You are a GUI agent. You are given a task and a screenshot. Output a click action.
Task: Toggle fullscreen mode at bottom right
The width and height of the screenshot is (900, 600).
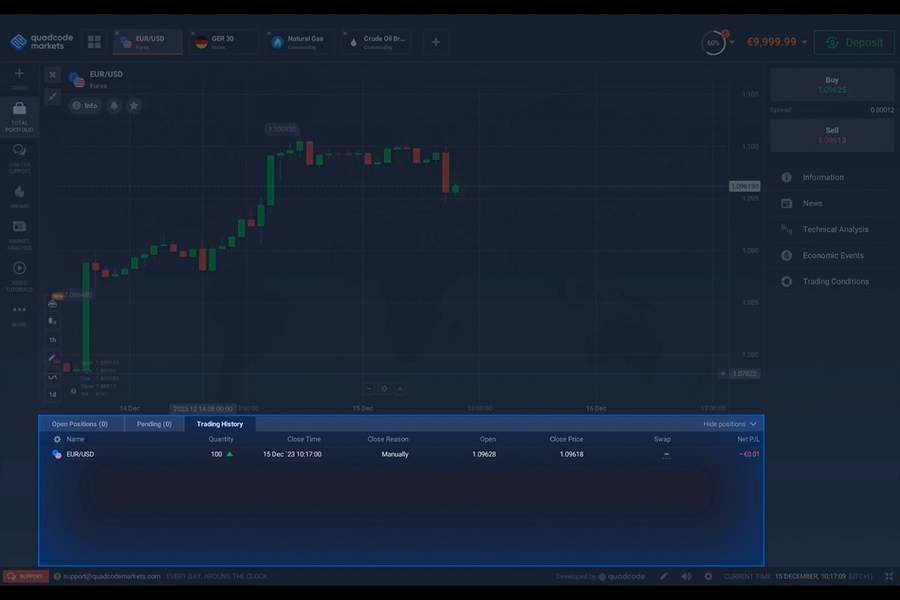click(886, 576)
